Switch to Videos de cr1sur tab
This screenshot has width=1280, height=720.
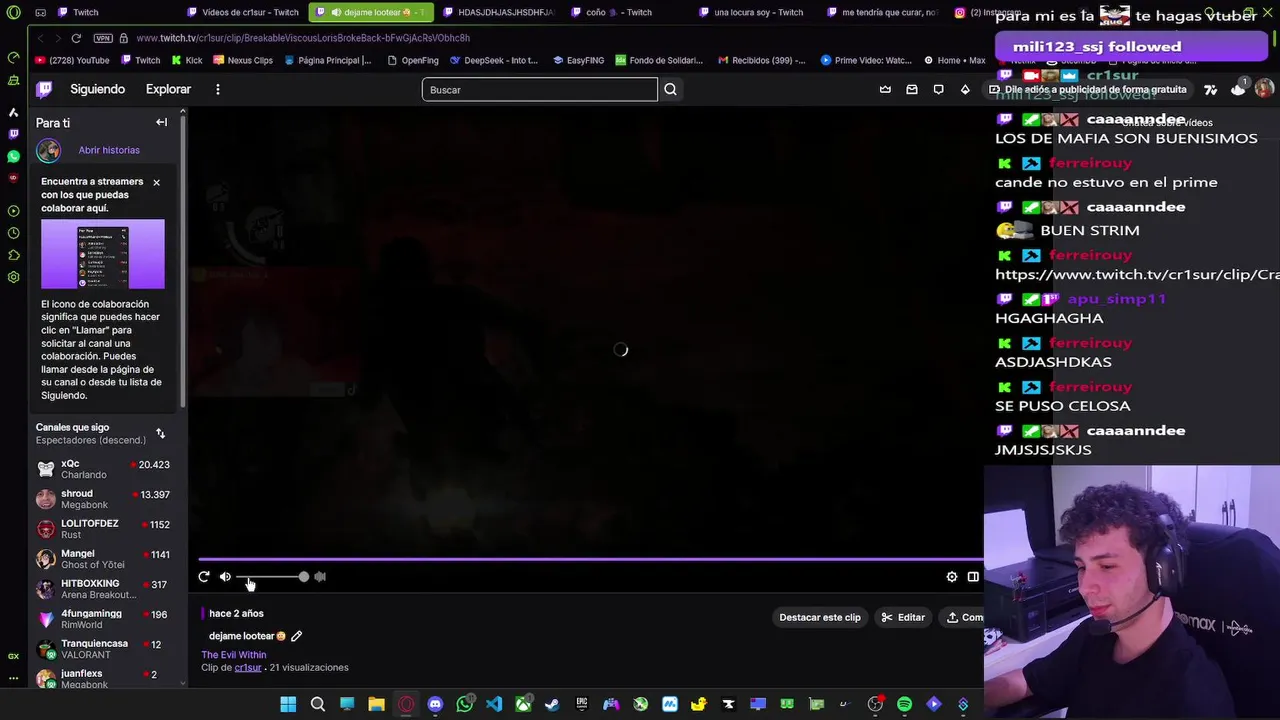pos(241,12)
